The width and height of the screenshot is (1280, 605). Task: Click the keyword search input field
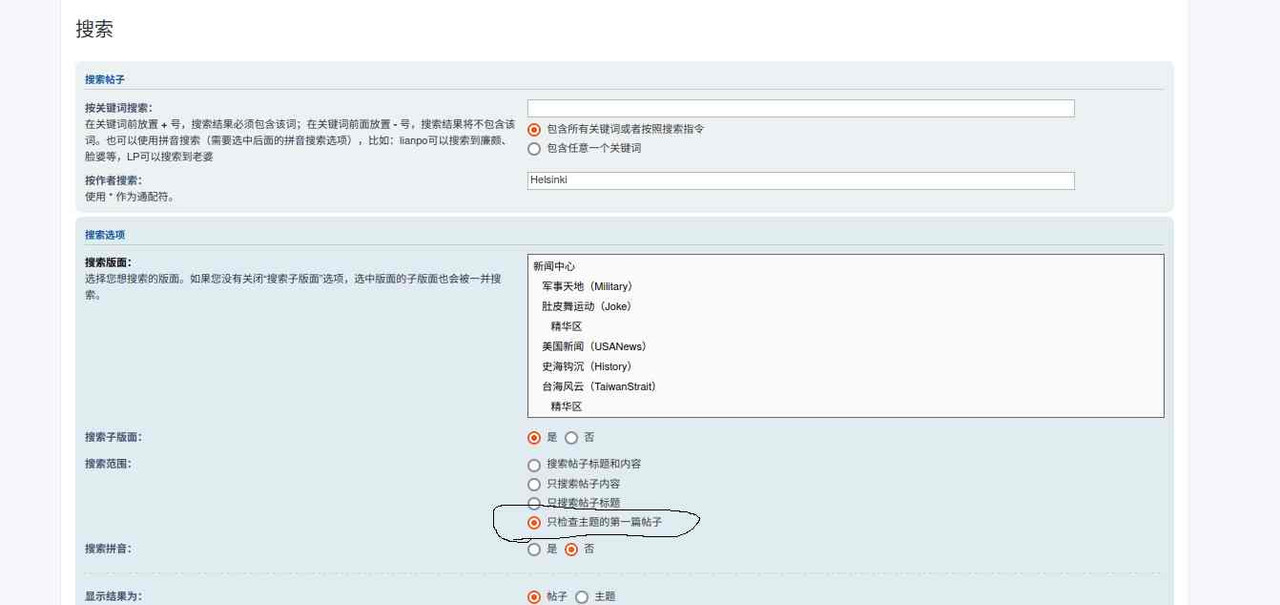coord(801,108)
